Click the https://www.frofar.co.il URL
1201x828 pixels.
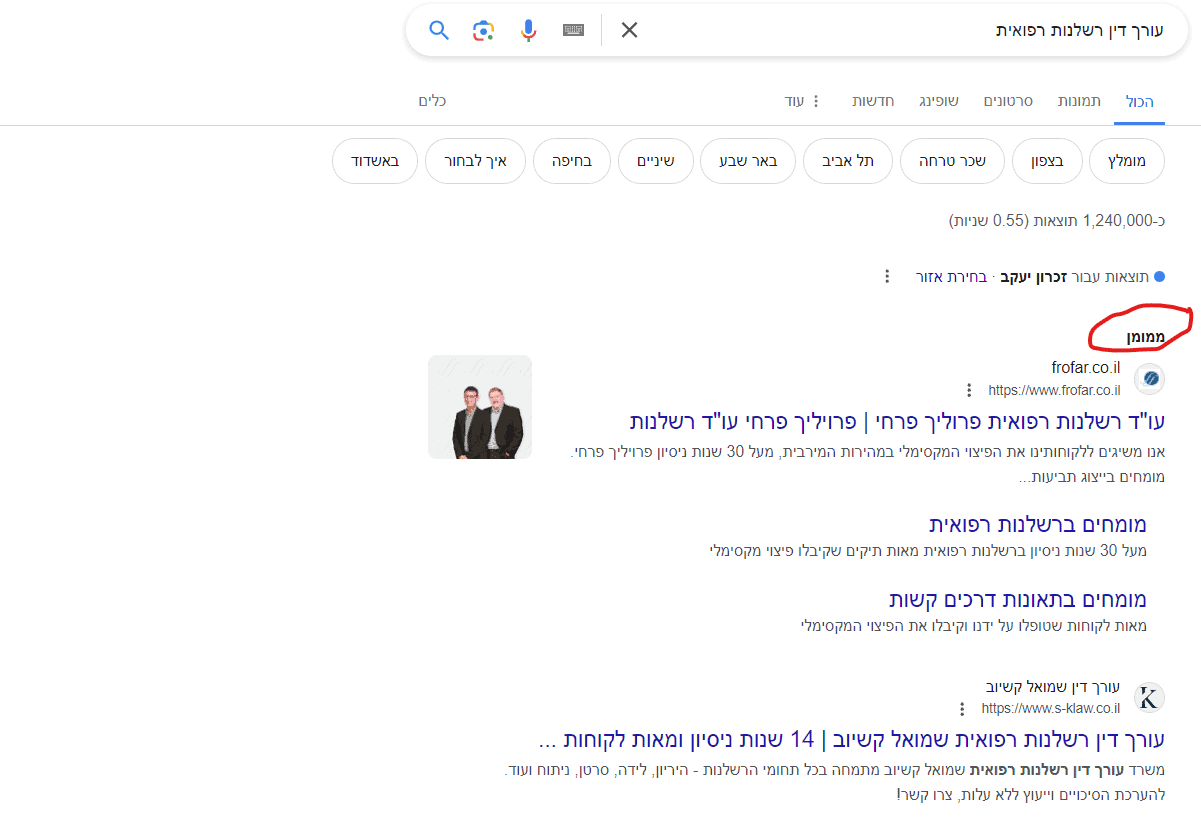coord(1054,390)
